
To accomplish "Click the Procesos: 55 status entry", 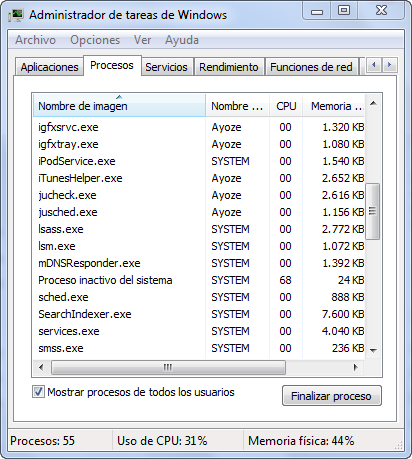I will tap(42, 441).
